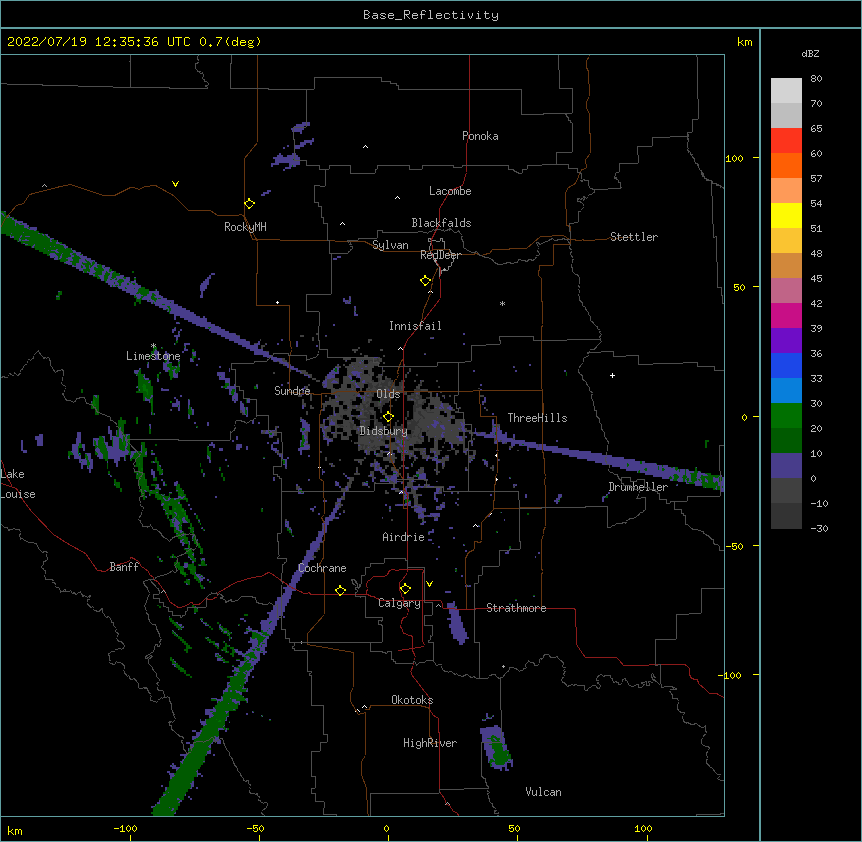This screenshot has width=862, height=842.
Task: Click the yellow V marker northwest of RockyMH
Action: (175, 184)
